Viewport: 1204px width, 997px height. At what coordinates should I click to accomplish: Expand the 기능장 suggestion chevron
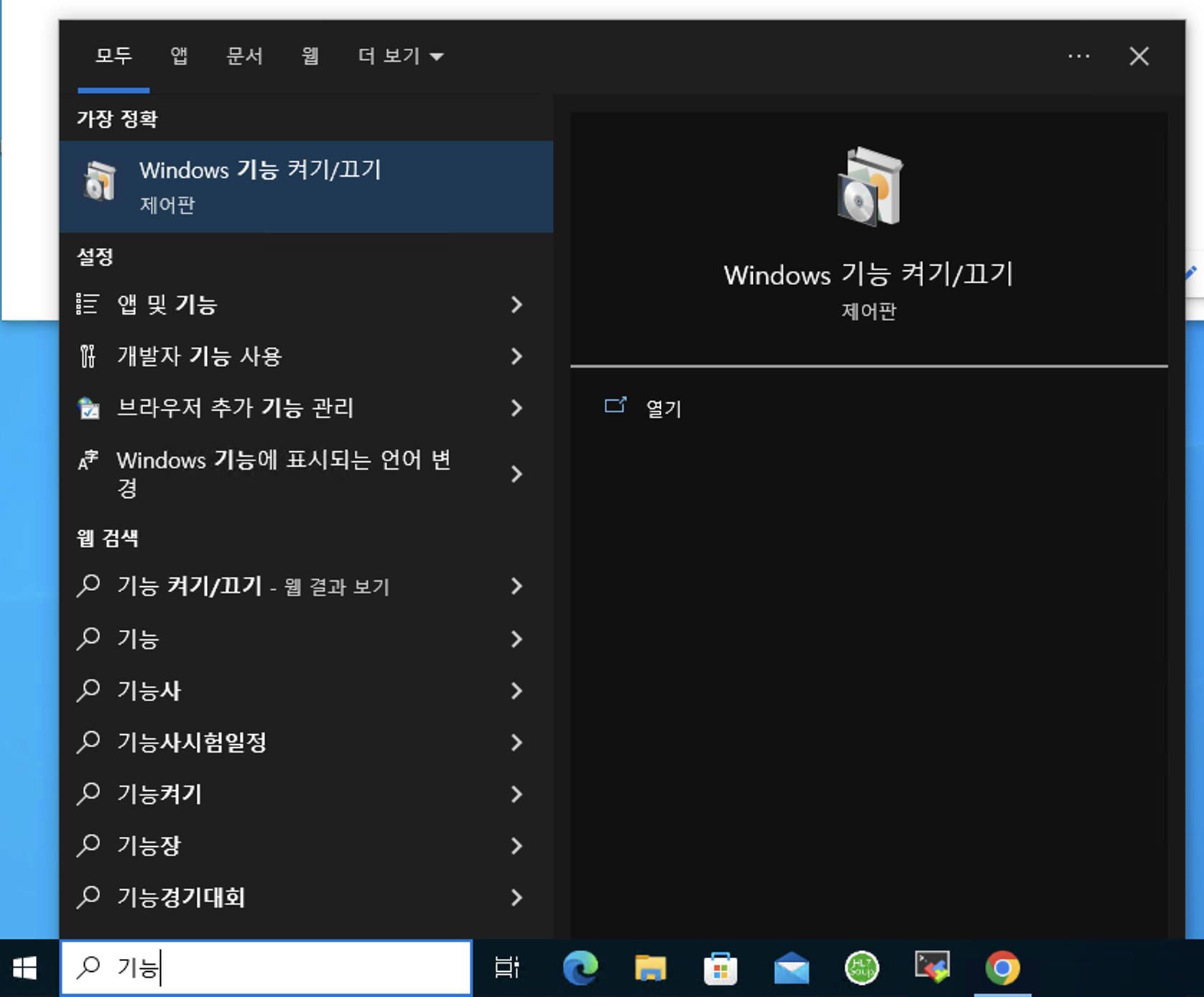pos(517,845)
